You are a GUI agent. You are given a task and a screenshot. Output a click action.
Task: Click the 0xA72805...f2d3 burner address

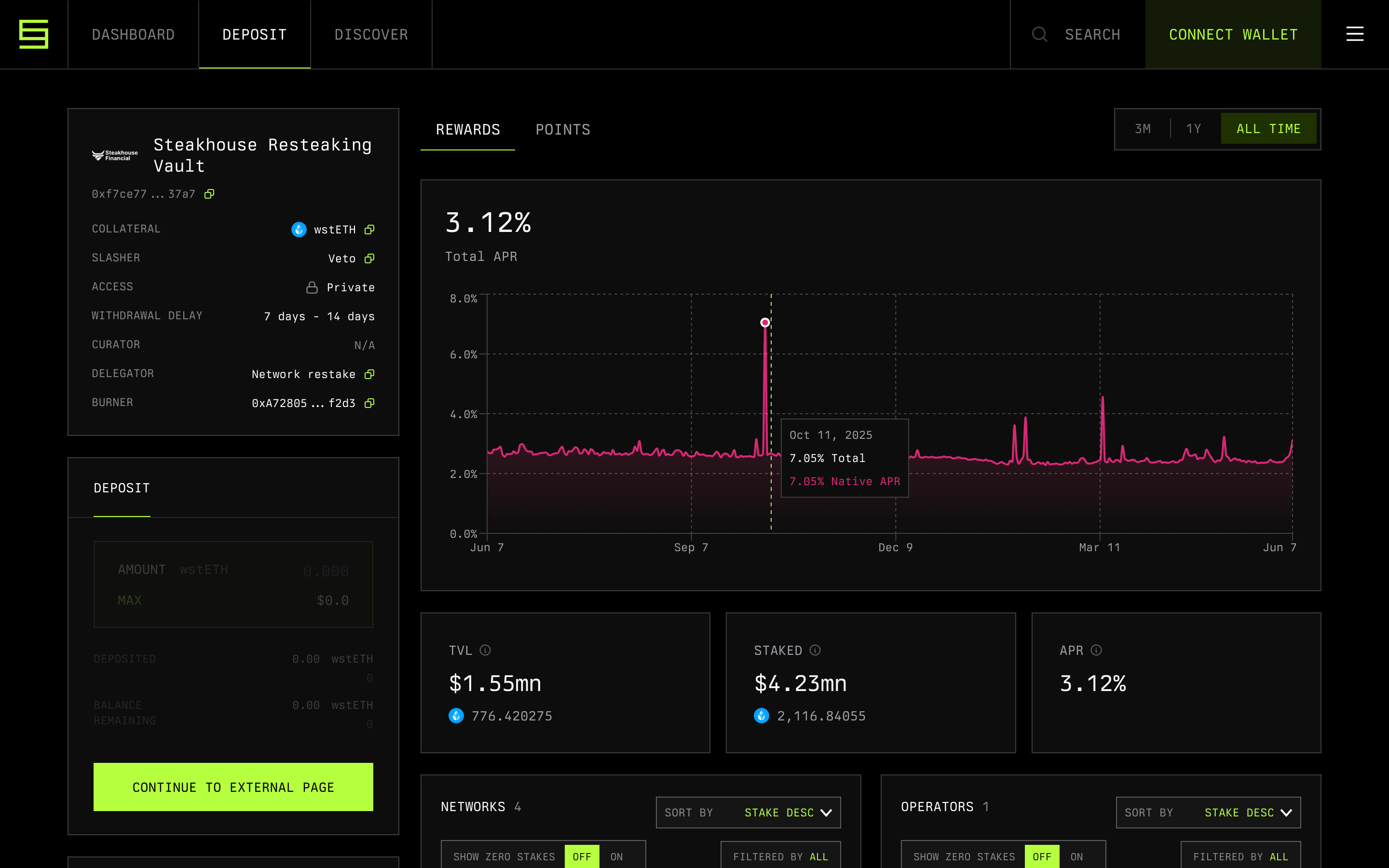click(x=304, y=403)
